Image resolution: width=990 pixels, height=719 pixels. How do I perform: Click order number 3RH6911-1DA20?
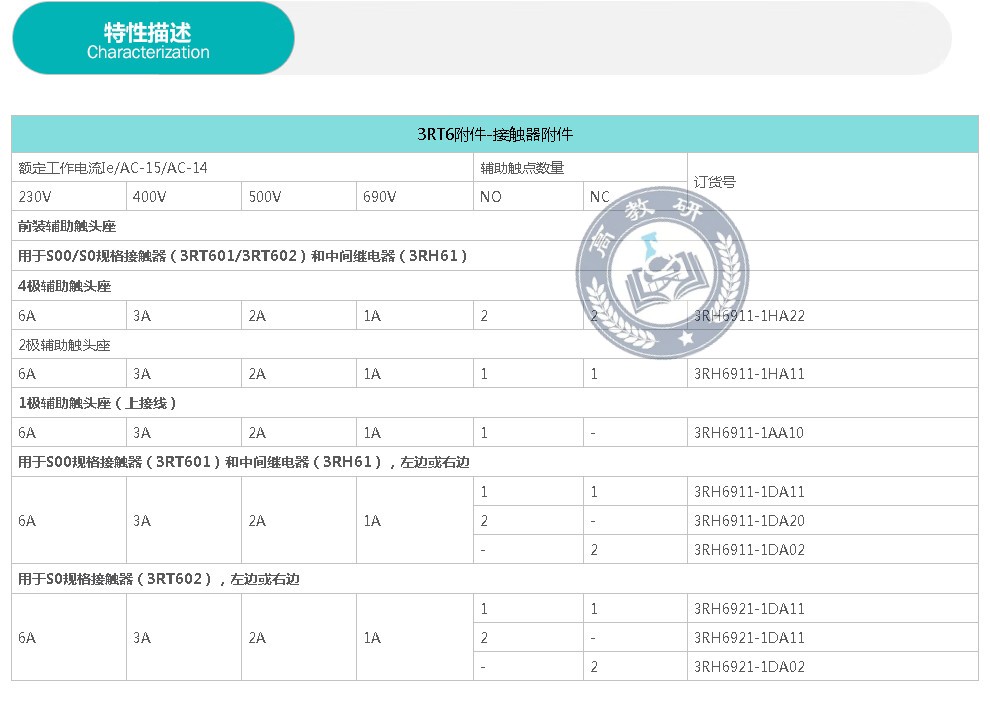749,521
